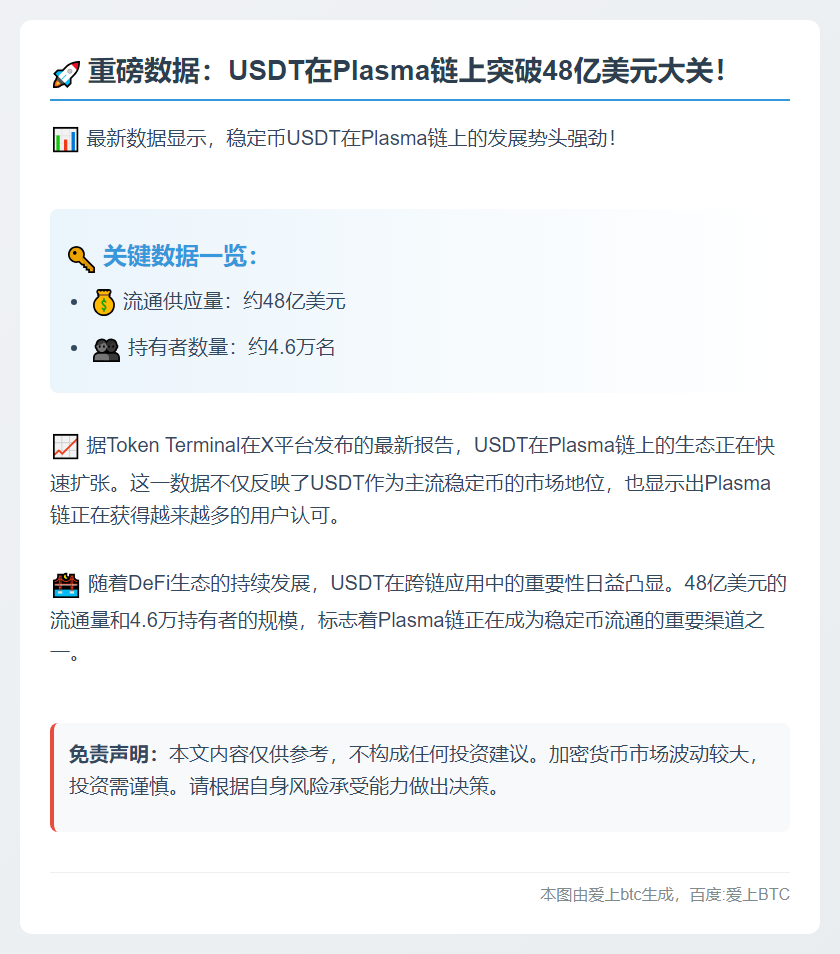Click the 关键数据一览 heading
840x954 pixels.
[180, 256]
